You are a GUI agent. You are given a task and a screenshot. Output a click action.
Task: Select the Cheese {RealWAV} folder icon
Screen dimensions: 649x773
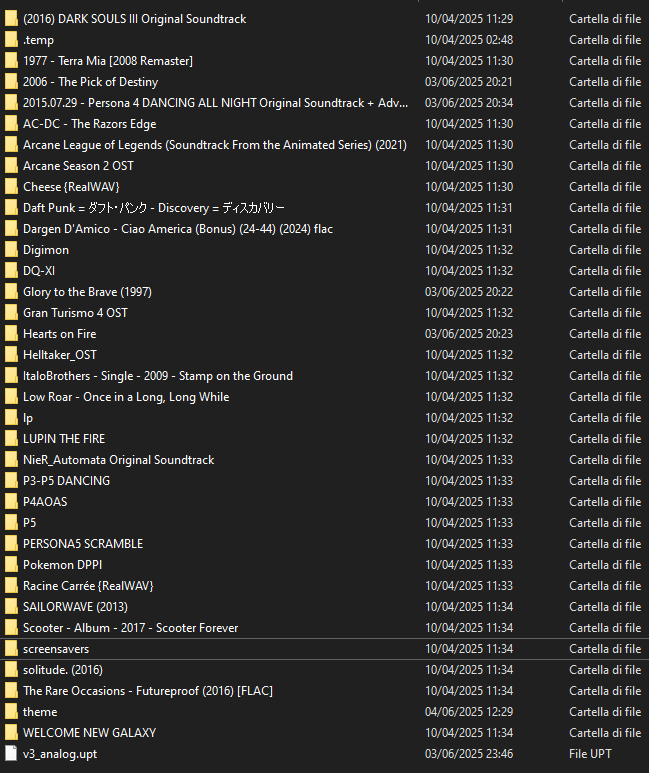(11, 187)
